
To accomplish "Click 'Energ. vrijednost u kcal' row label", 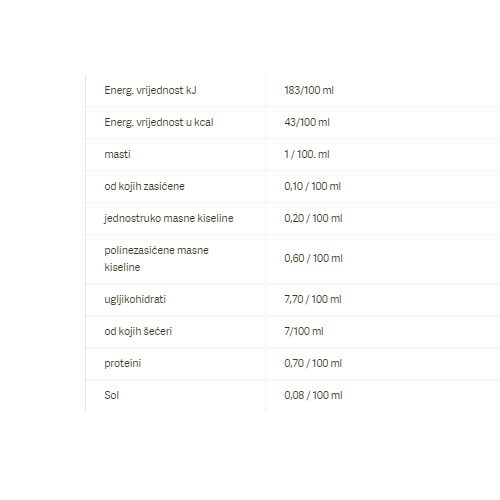I will 159,122.
